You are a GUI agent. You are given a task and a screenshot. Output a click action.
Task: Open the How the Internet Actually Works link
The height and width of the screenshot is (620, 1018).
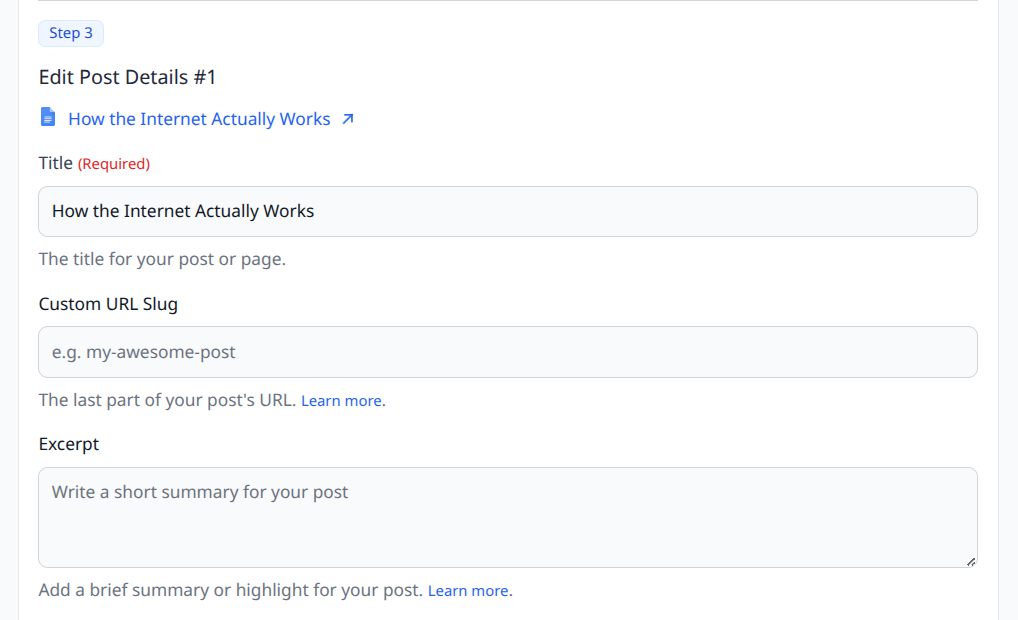click(x=199, y=119)
